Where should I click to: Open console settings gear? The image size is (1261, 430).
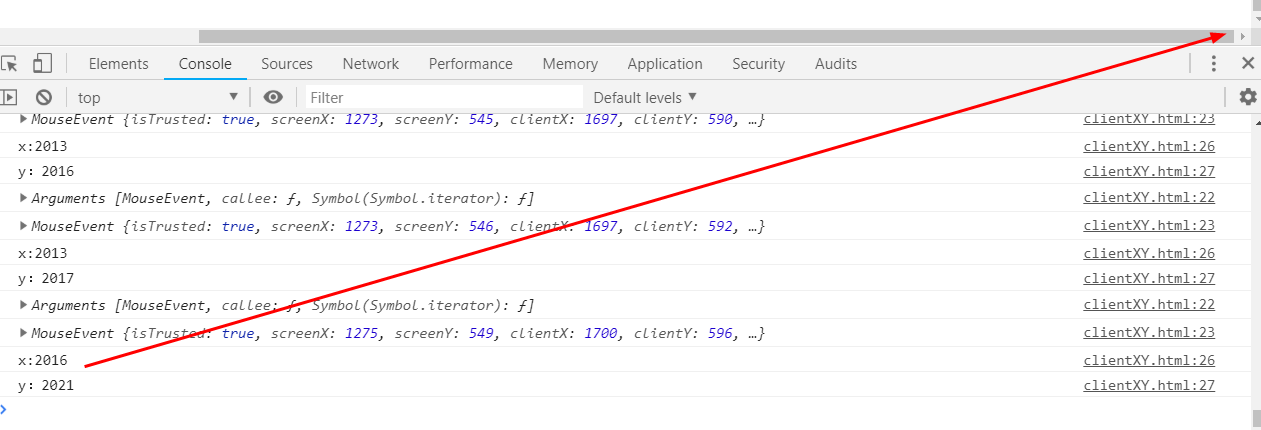pos(1248,97)
